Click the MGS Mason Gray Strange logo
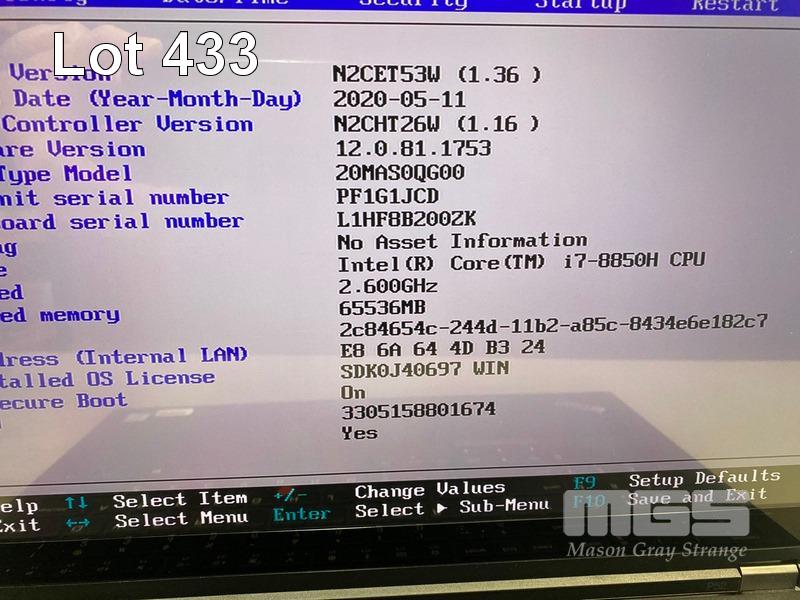This screenshot has height=600, width=800. 657,528
